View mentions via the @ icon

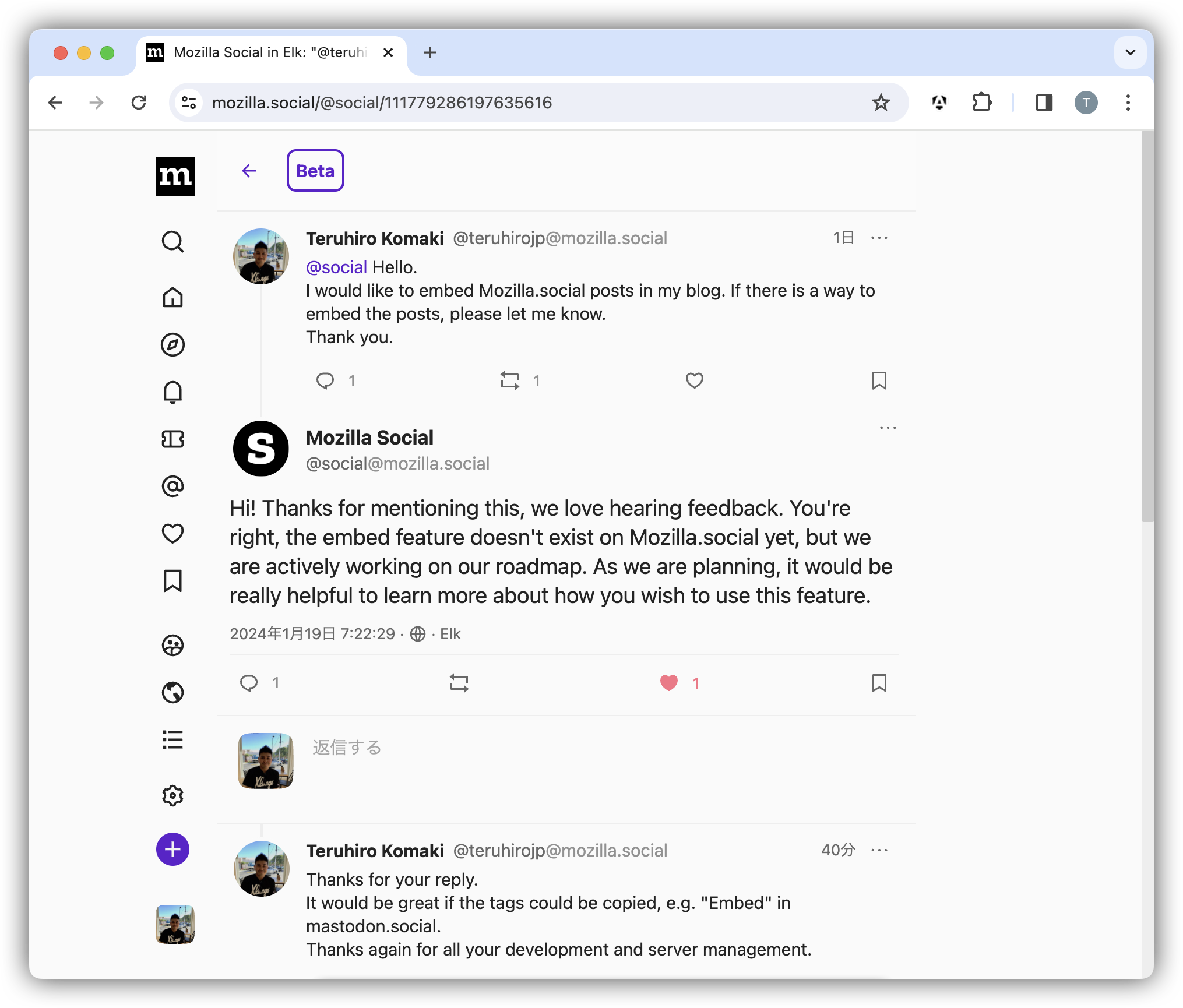(172, 487)
